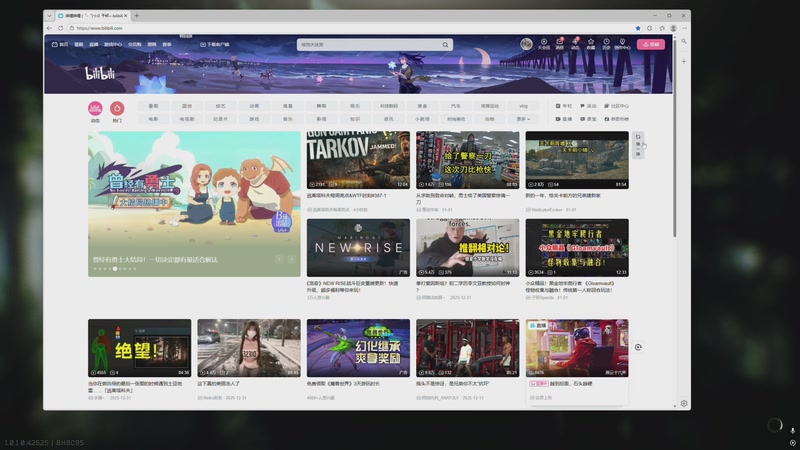Viewport: 800px width, 450px height.
Task: Open 大会员 icon in the header
Action: 544,44
